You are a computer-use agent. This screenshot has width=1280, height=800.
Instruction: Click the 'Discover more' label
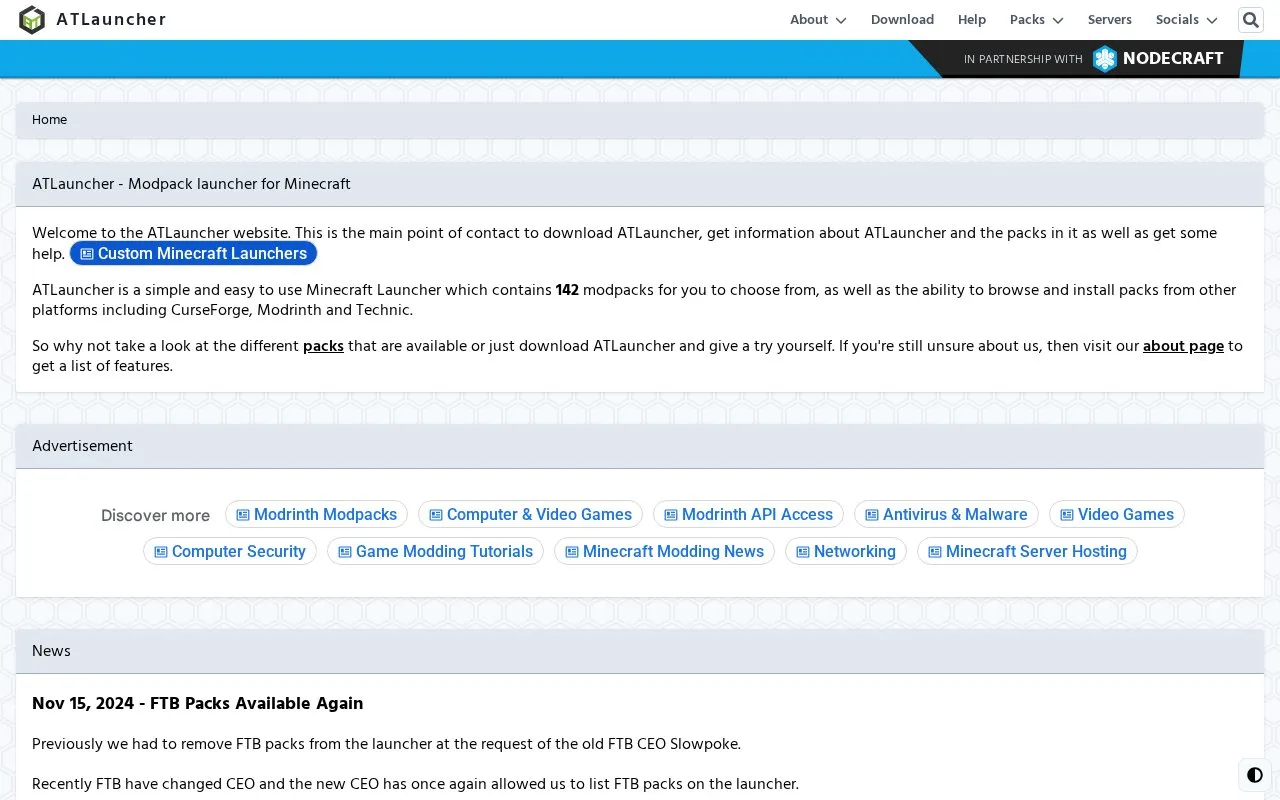click(x=155, y=516)
